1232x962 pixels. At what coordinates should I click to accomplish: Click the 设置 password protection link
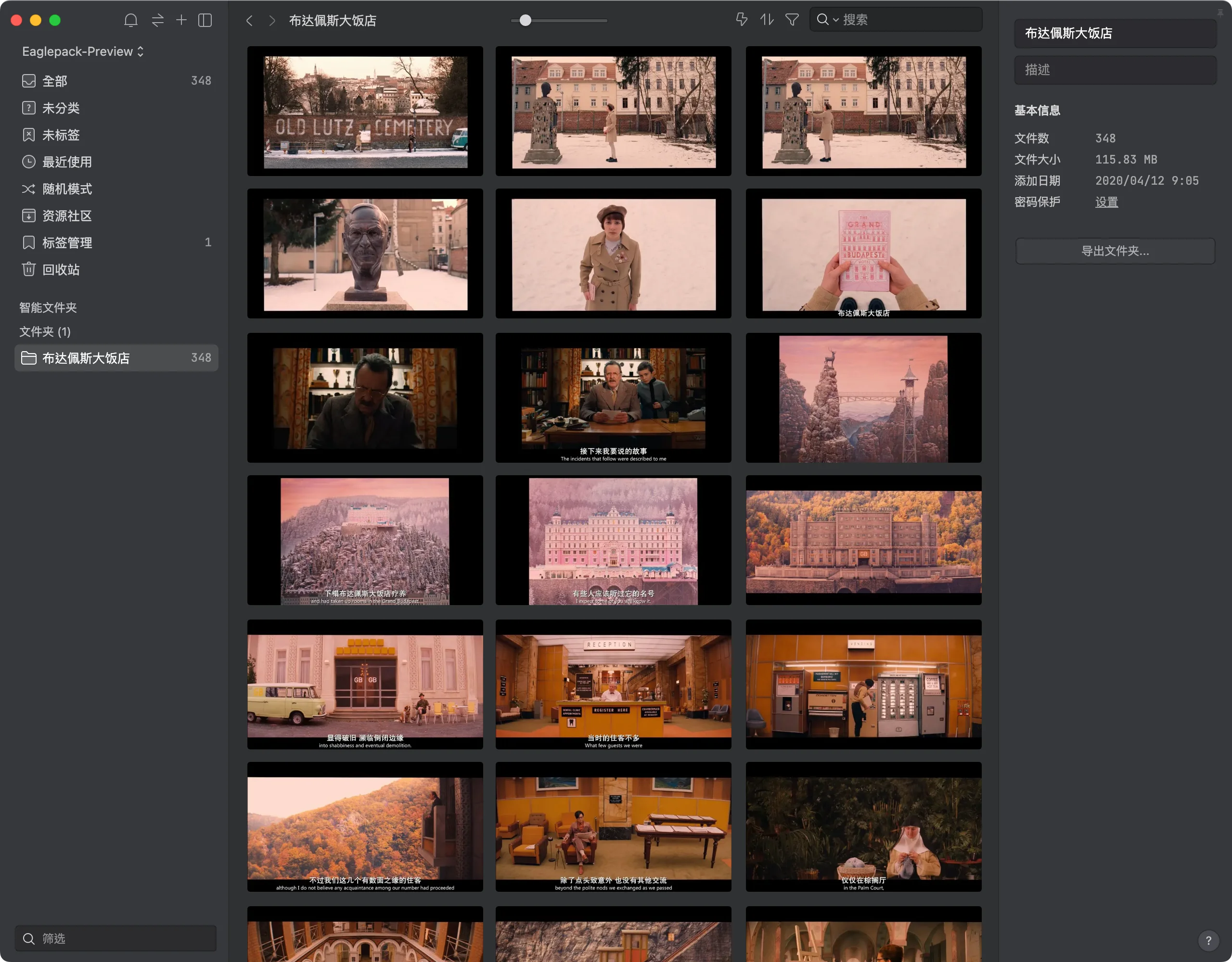point(1106,202)
